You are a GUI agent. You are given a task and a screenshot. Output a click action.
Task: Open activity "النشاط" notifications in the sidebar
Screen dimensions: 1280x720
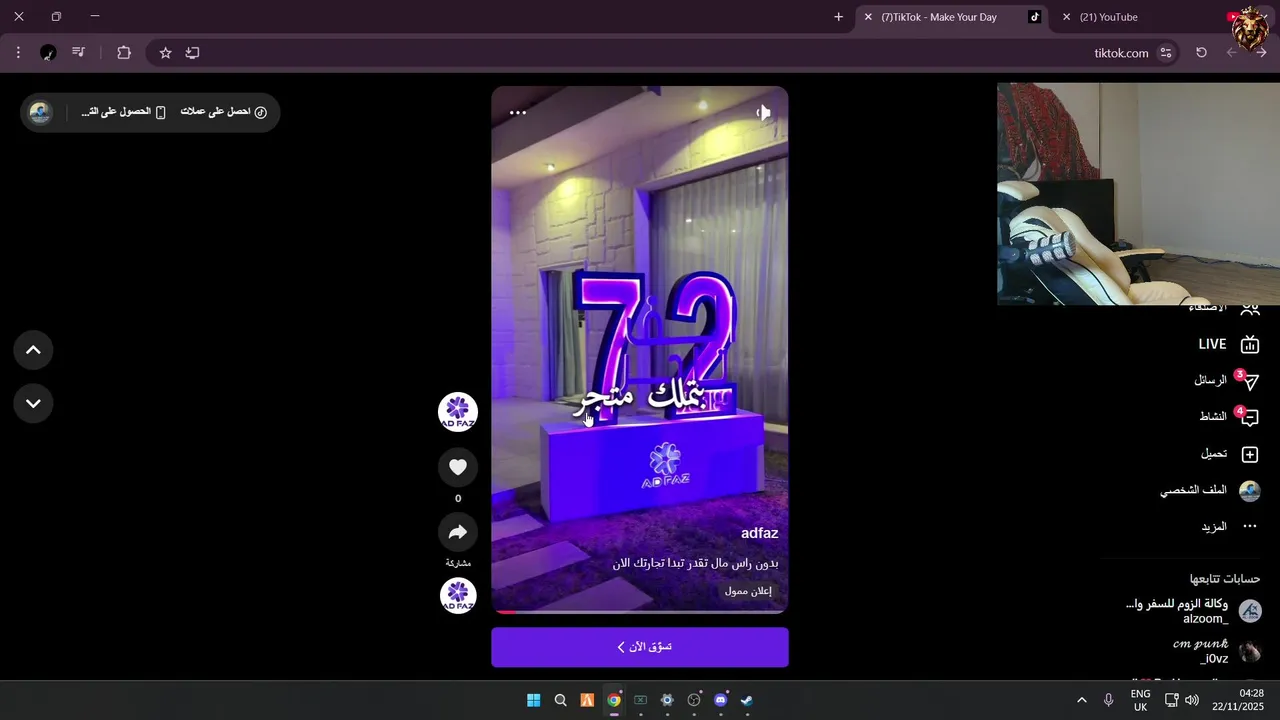[x=1228, y=417]
